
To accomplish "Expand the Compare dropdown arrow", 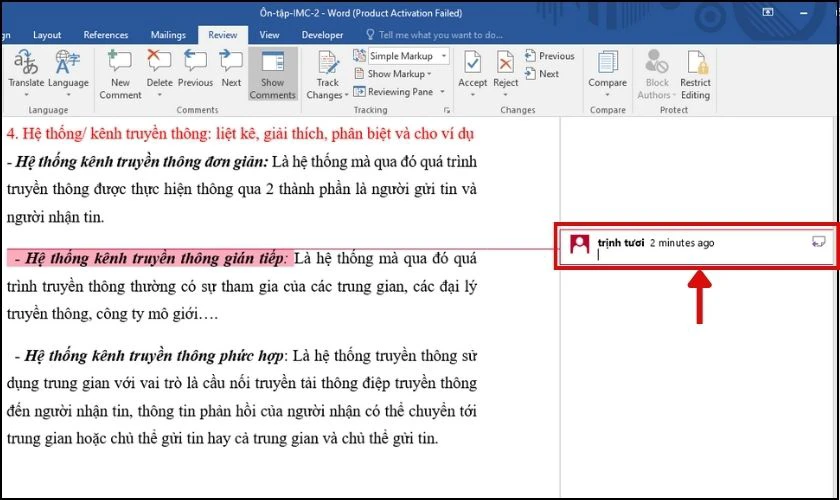I will 608,95.
